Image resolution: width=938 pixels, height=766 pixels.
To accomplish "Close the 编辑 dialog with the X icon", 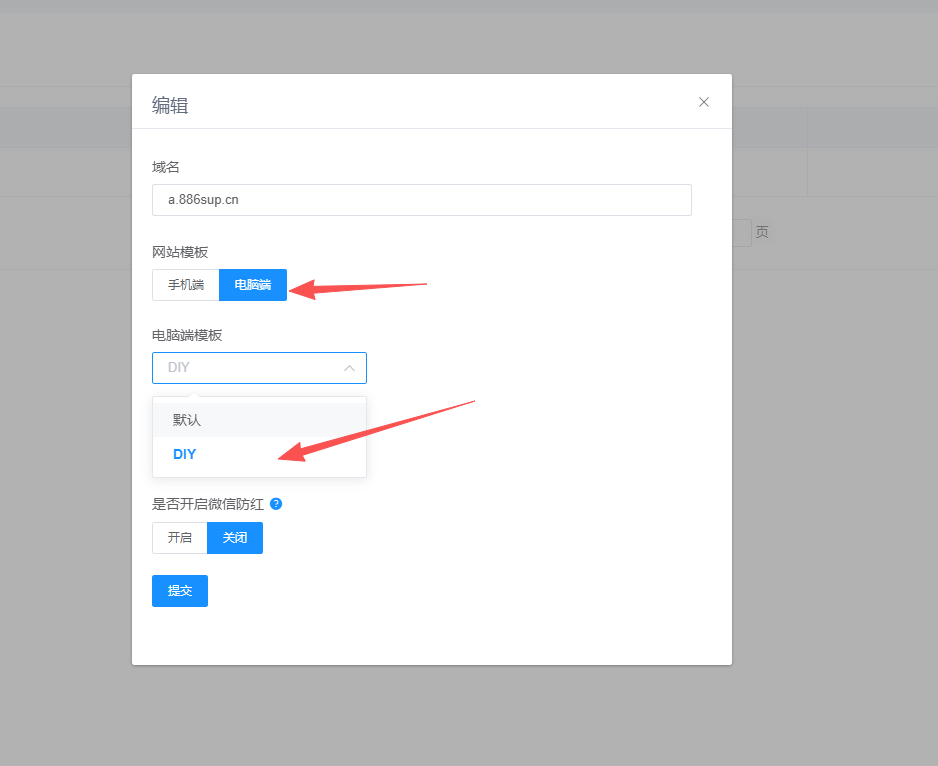I will click(704, 102).
